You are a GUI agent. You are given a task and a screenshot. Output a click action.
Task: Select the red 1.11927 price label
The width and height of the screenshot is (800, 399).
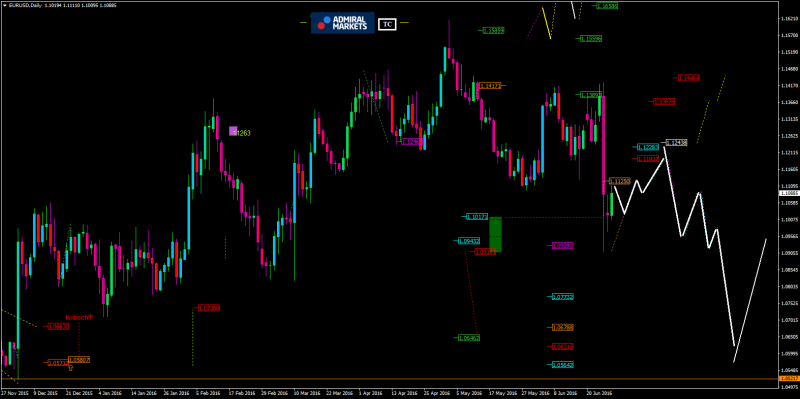648,159
